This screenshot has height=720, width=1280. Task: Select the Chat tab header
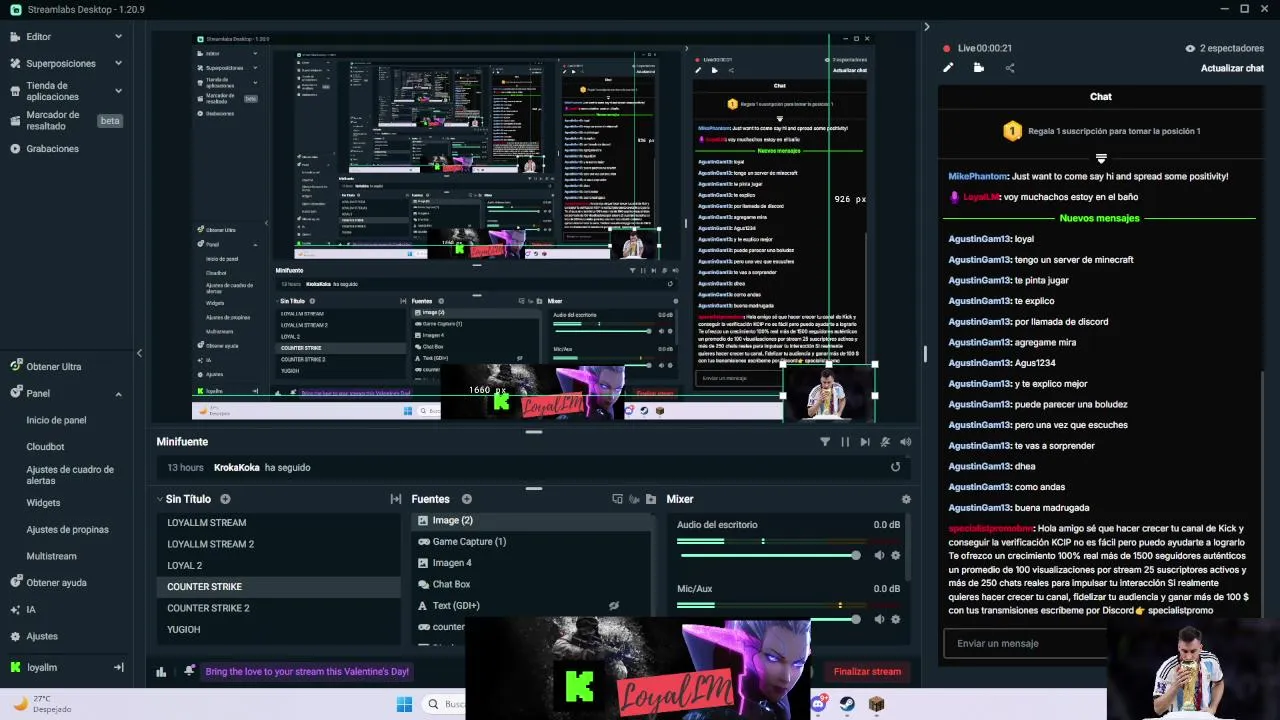pyautogui.click(x=1101, y=96)
